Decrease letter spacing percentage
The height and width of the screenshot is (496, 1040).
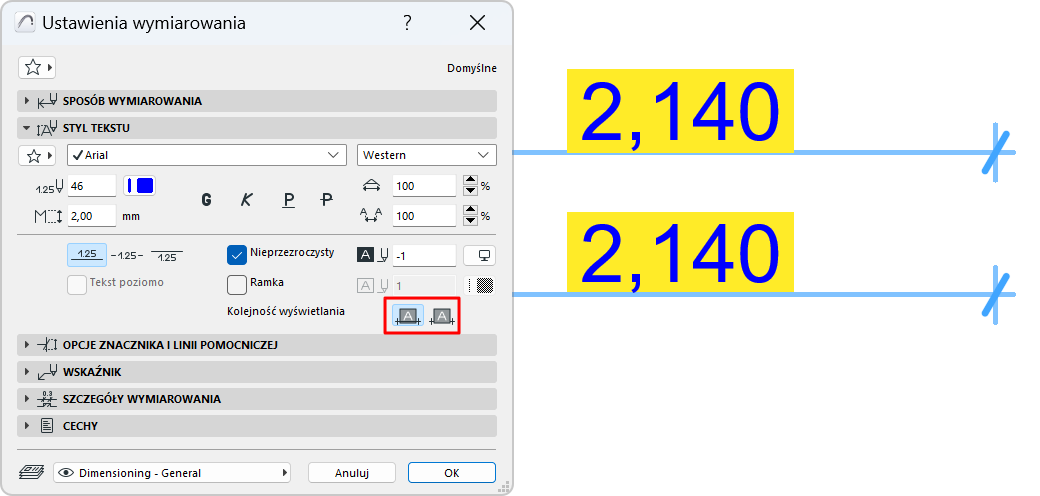pyautogui.click(x=470, y=221)
